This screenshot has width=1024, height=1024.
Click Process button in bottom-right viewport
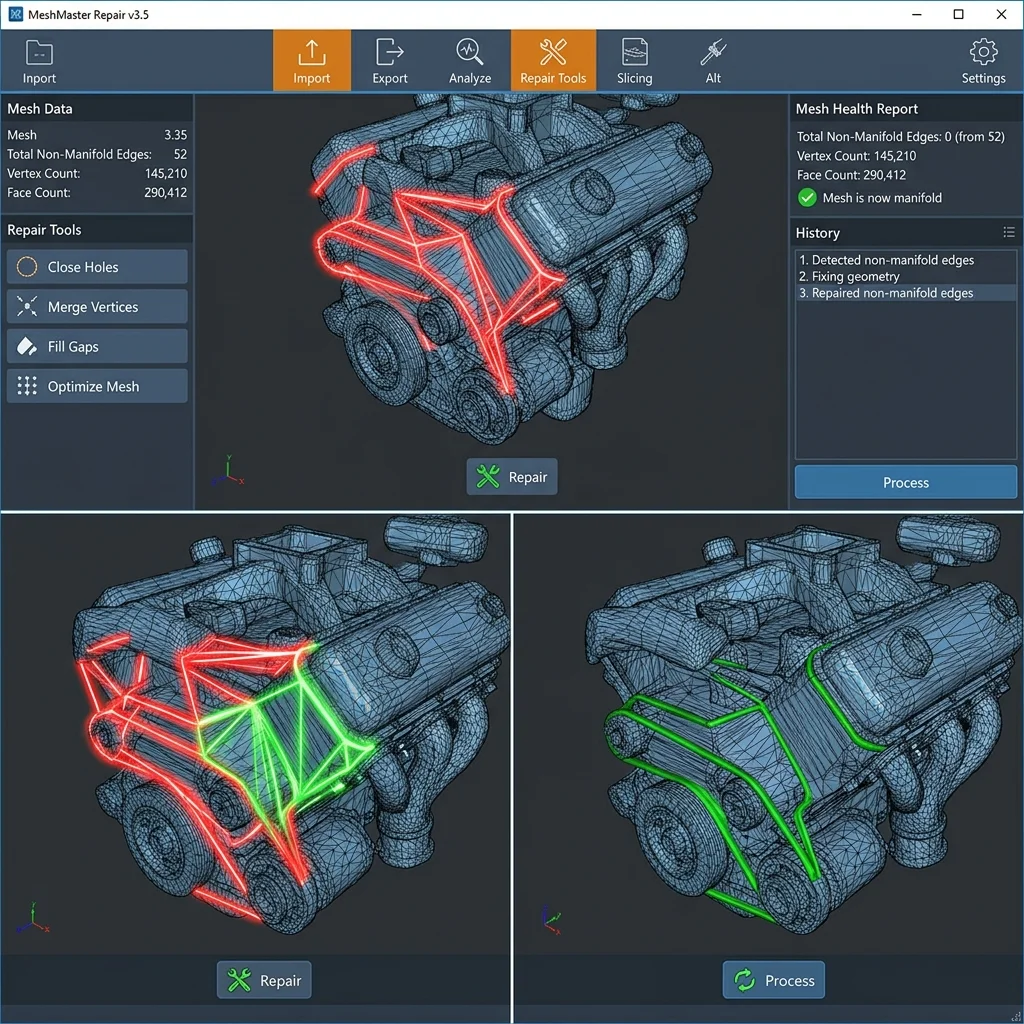pos(774,980)
